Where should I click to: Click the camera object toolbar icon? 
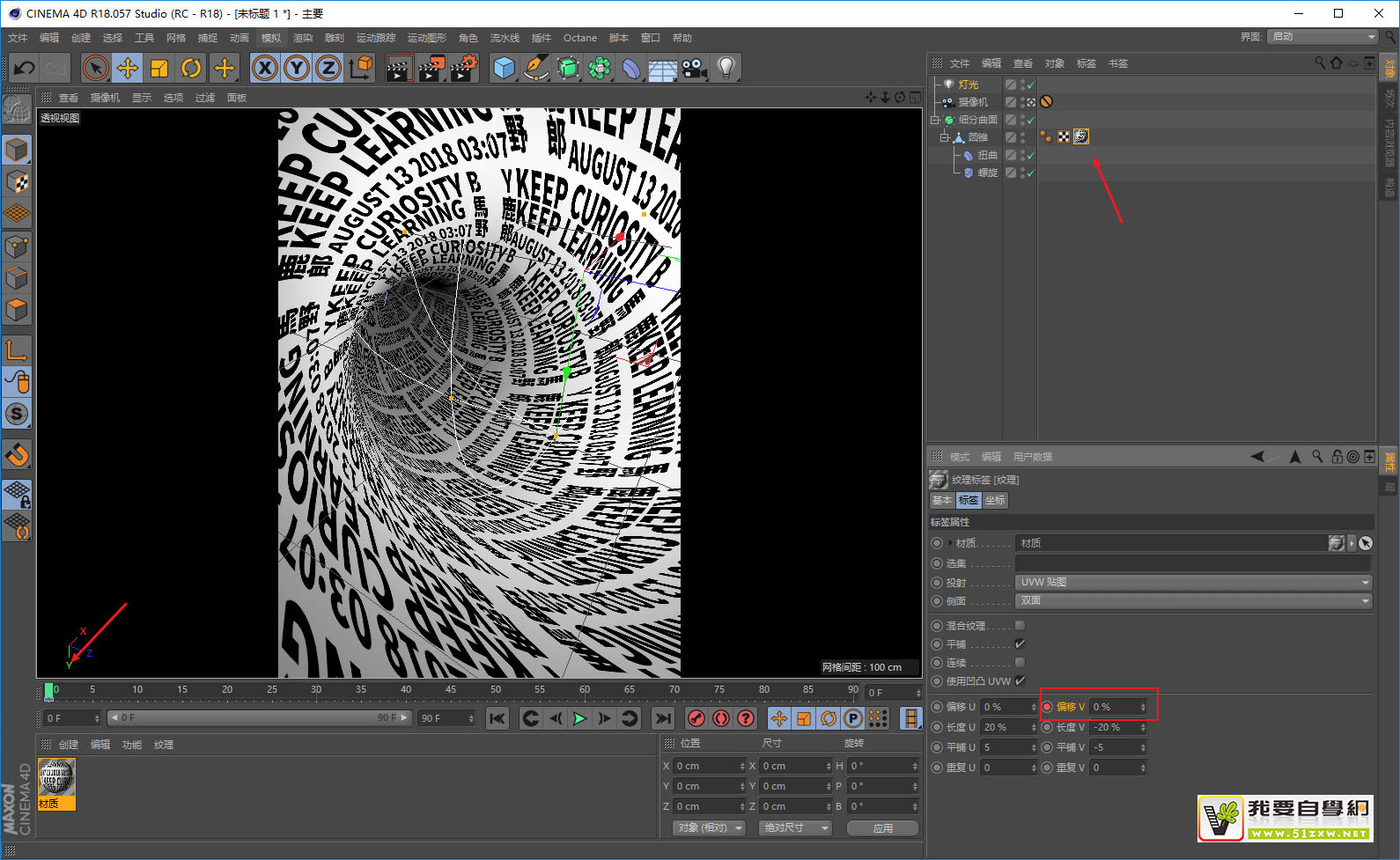pos(694,68)
